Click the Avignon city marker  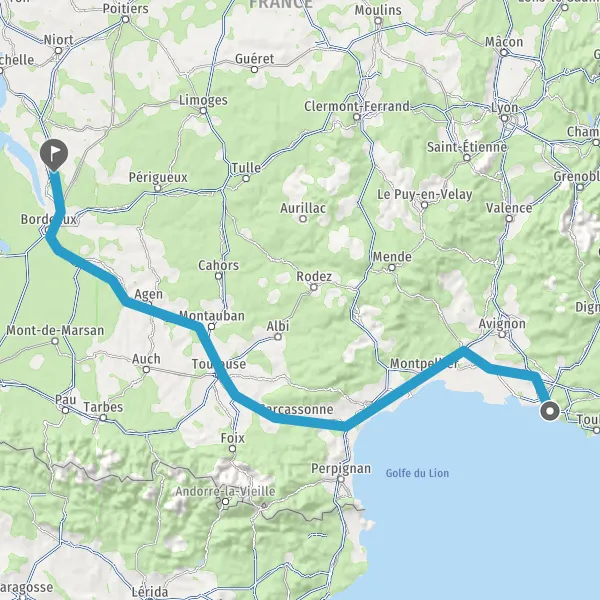pyautogui.click(x=502, y=334)
